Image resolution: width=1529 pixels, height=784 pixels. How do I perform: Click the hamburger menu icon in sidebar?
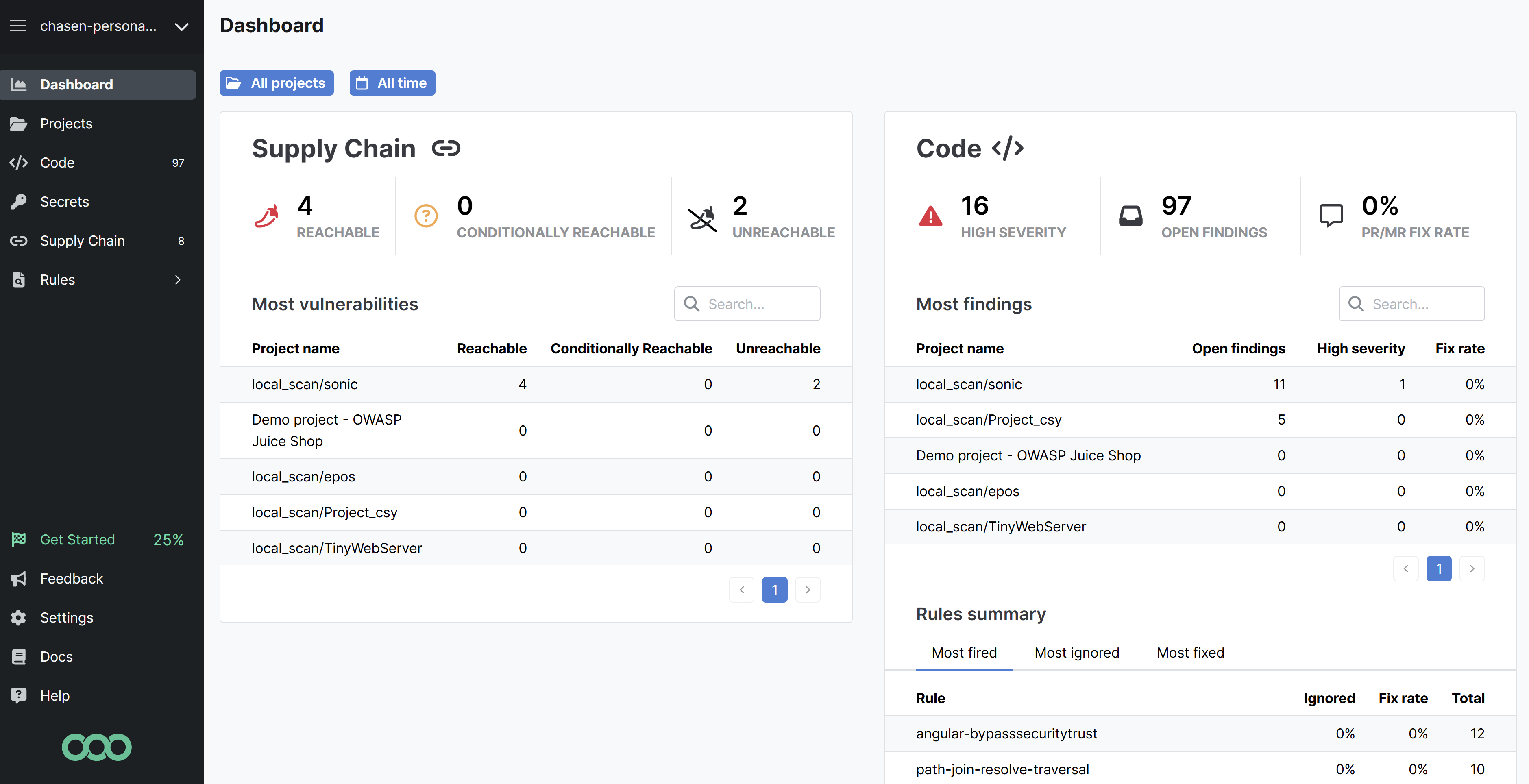pos(18,26)
